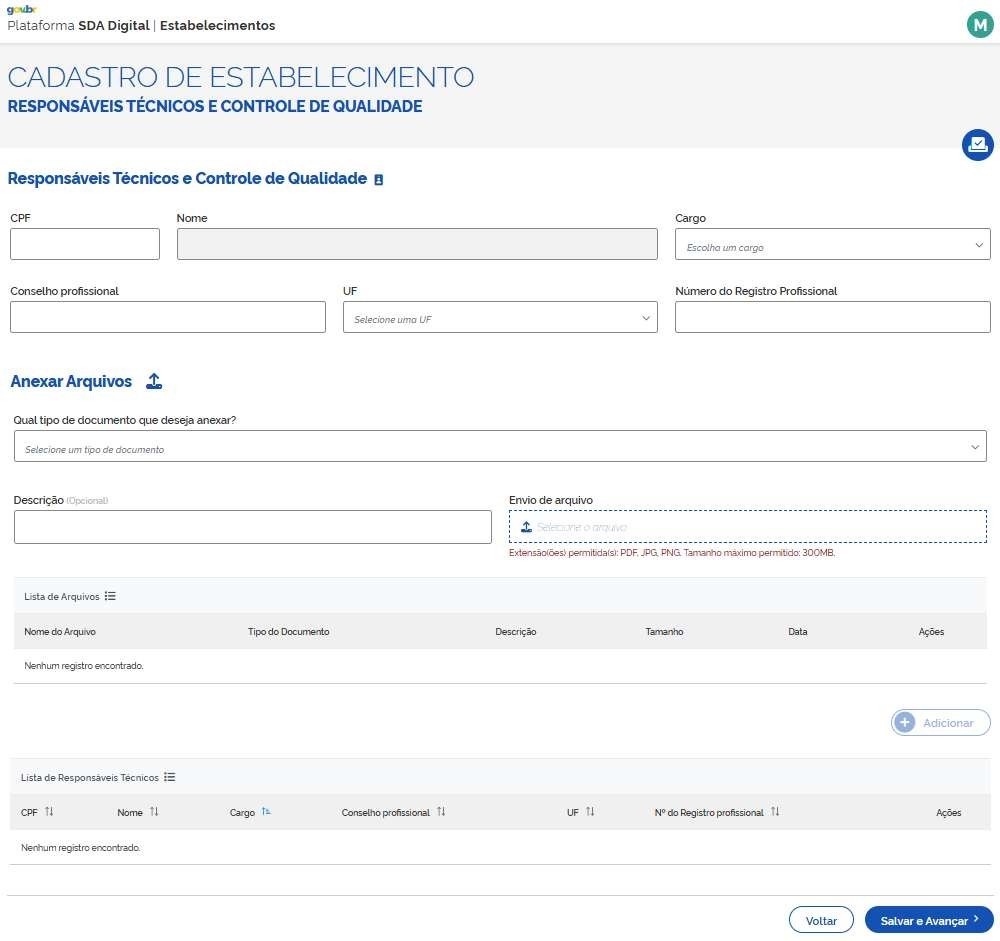This screenshot has height=941, width=1000.
Task: Expand the UF selection dropdown
Action: (x=499, y=318)
